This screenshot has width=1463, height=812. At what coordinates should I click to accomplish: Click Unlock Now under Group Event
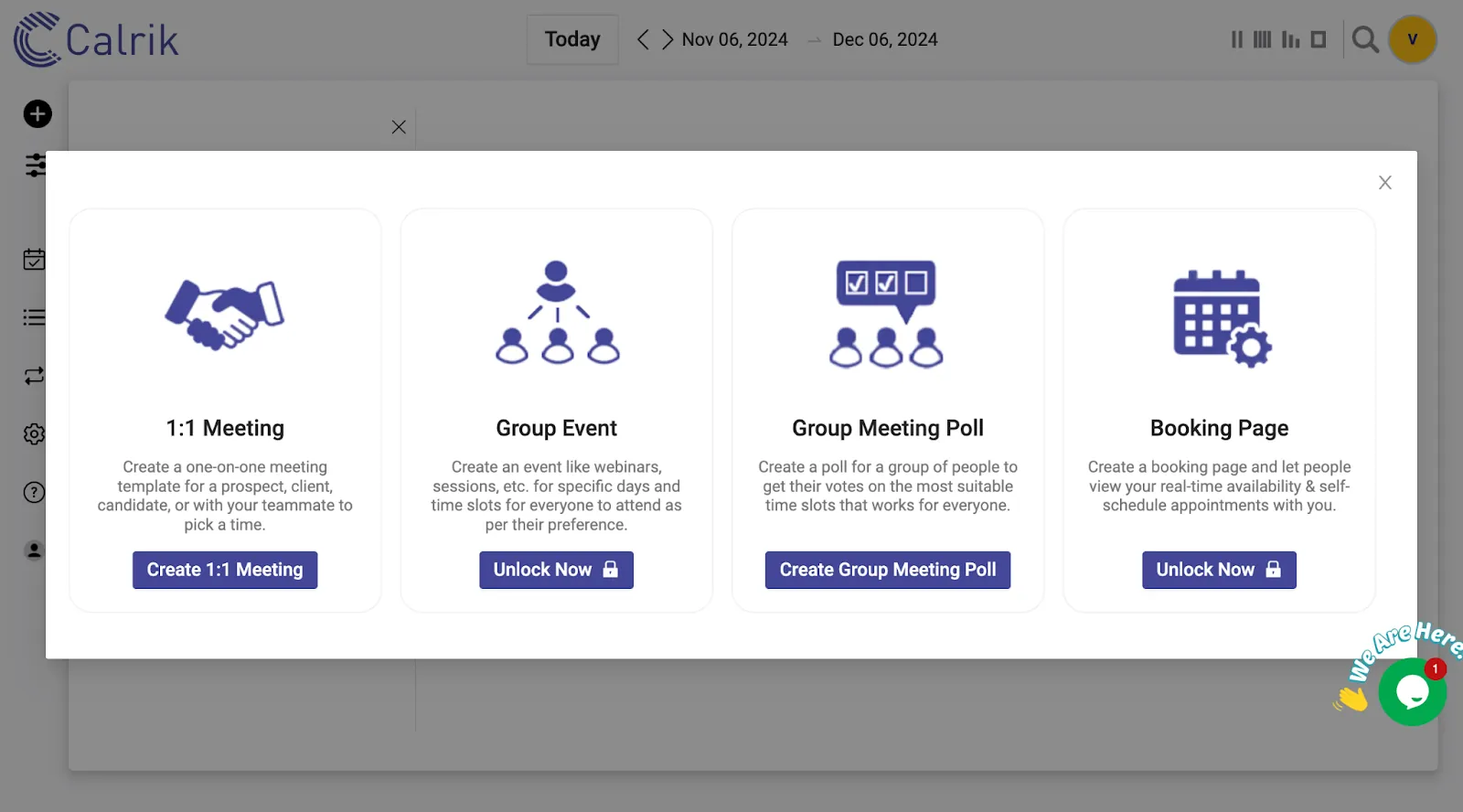(x=556, y=570)
